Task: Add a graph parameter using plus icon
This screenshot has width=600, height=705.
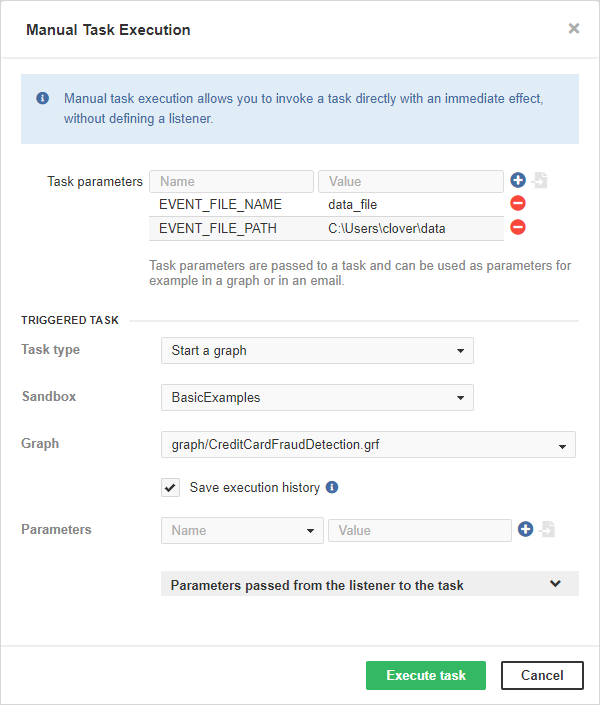Action: pyautogui.click(x=526, y=529)
